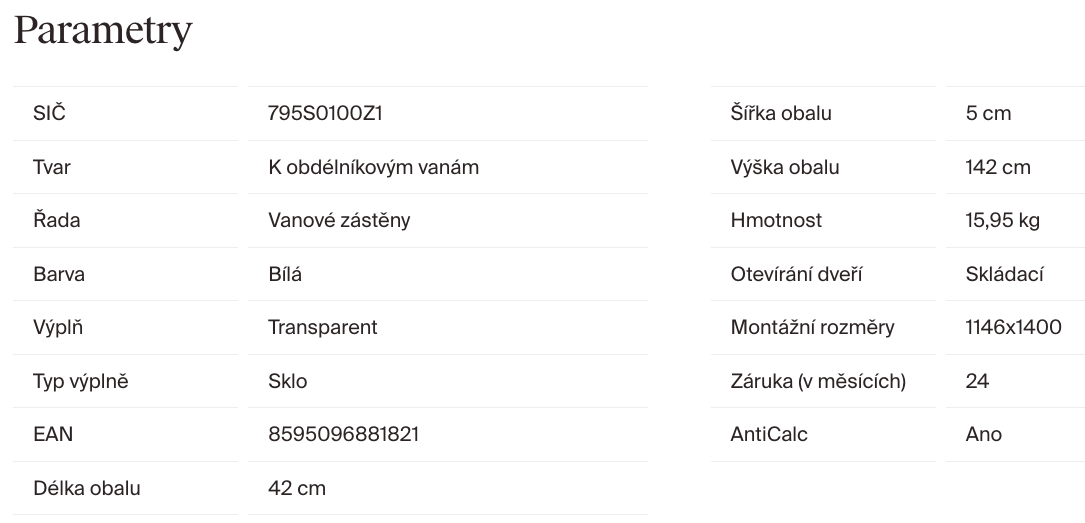Click the Délka obalu value 42 cm
This screenshot has height=523, width=1085.
coord(297,488)
